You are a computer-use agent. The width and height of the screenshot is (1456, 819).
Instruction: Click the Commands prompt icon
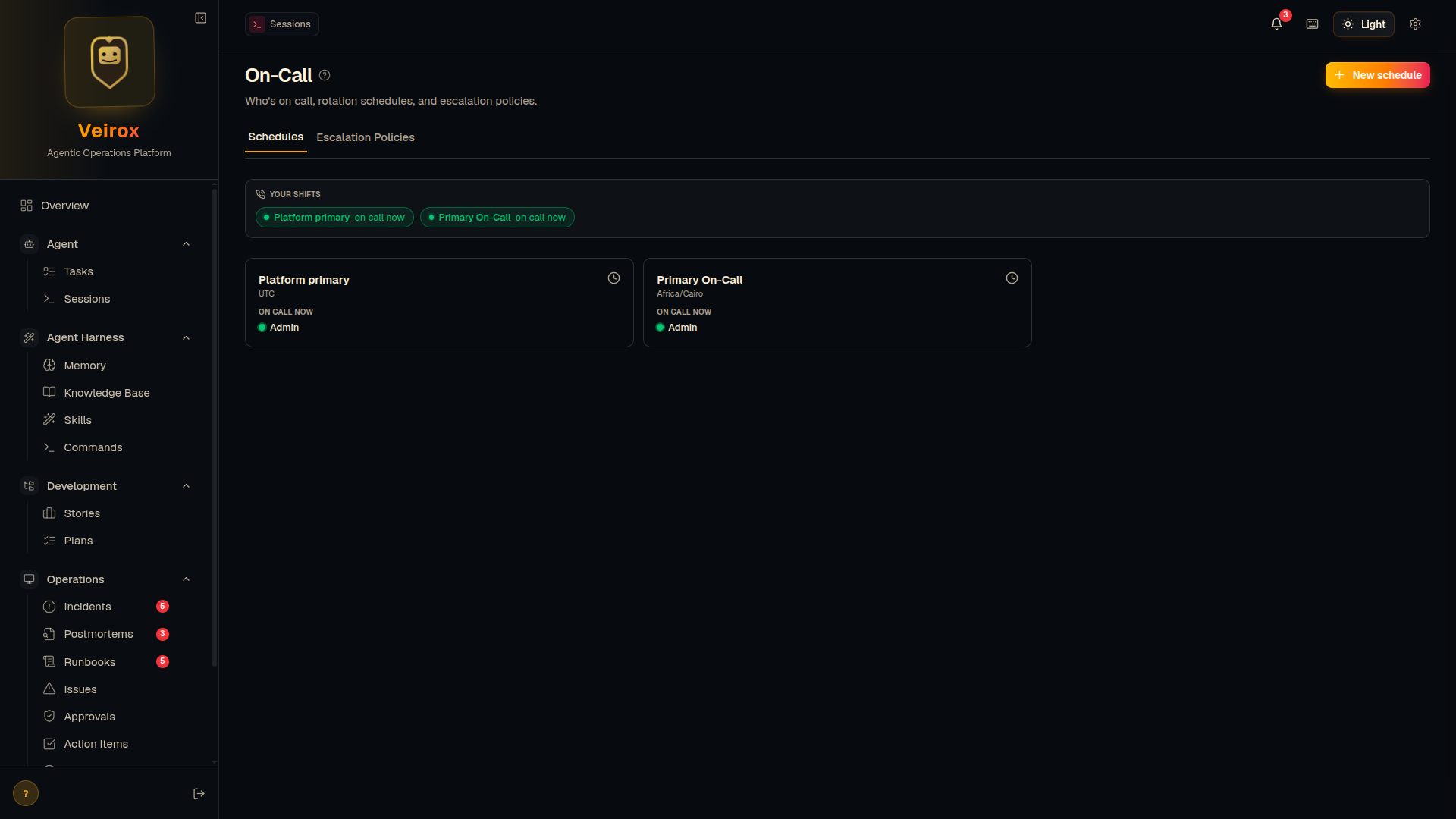pos(49,447)
